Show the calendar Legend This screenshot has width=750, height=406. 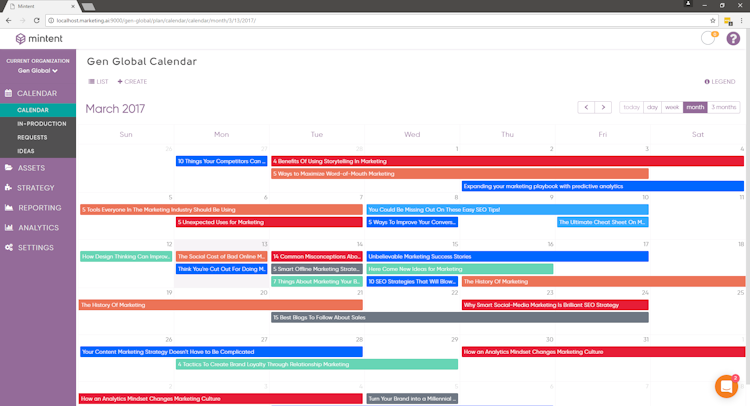720,81
